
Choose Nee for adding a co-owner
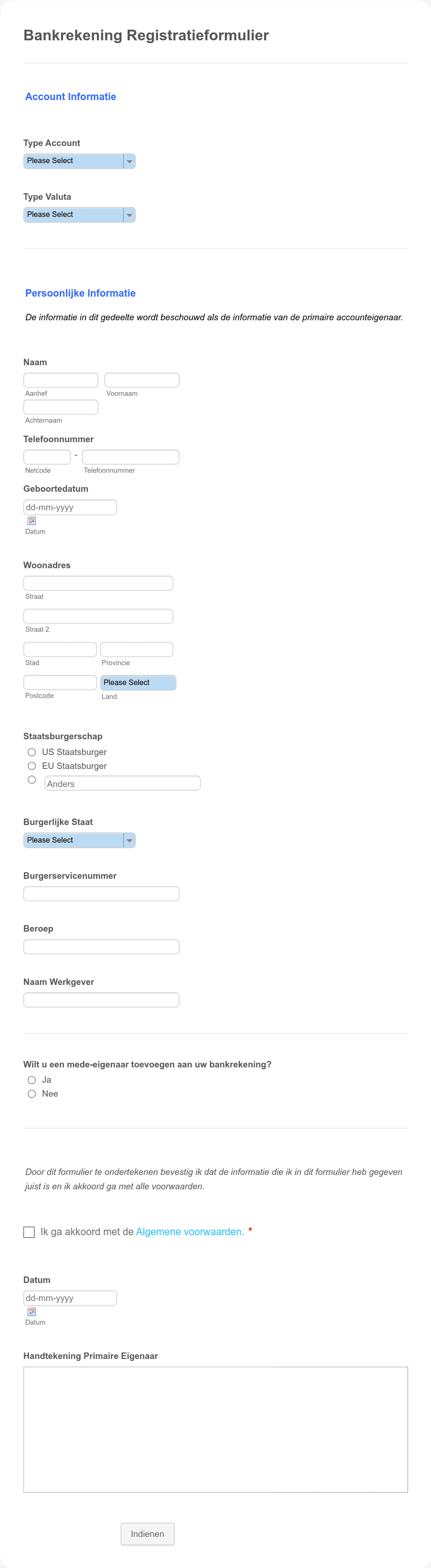click(x=32, y=1093)
